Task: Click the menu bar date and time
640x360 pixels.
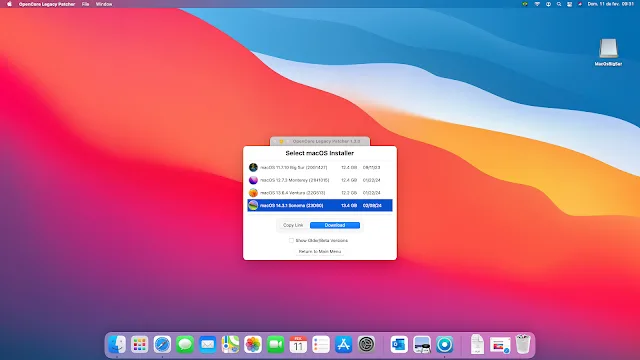Action: click(x=611, y=4)
